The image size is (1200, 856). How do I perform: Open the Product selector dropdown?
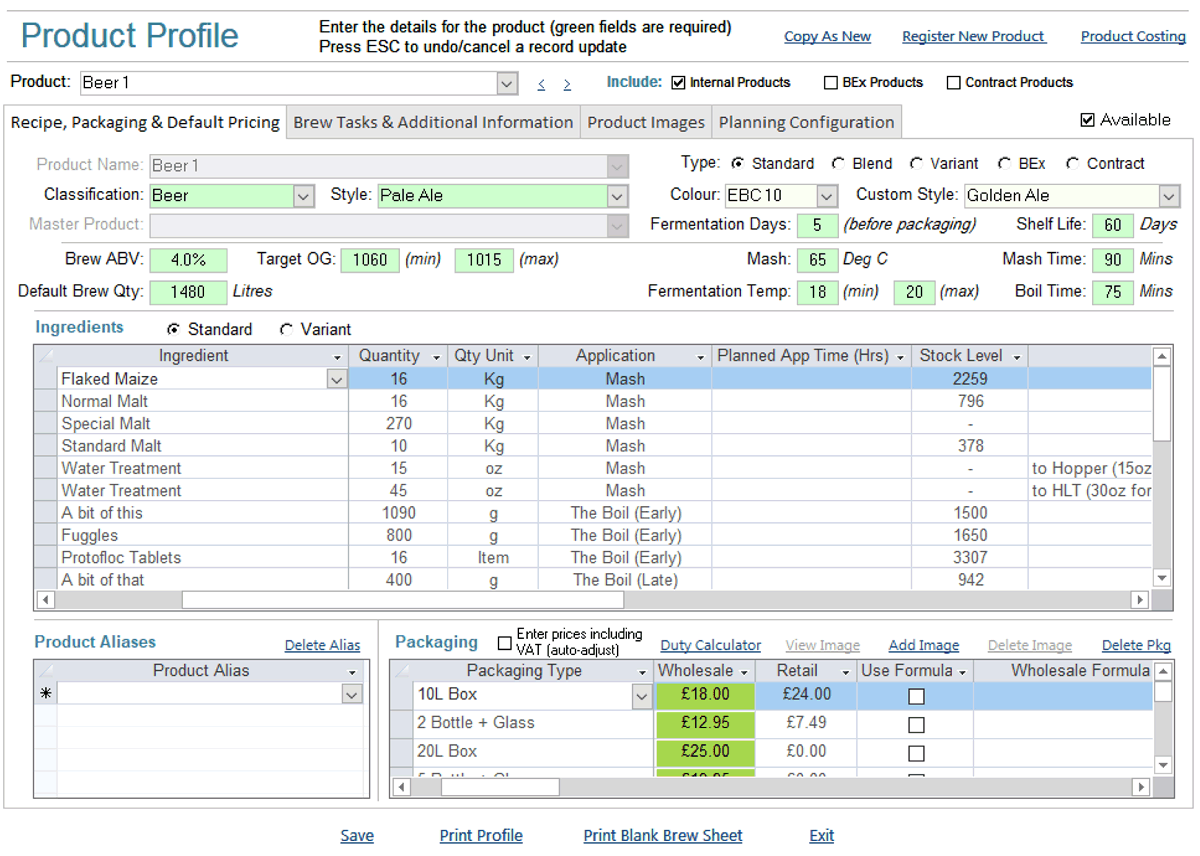[x=507, y=83]
